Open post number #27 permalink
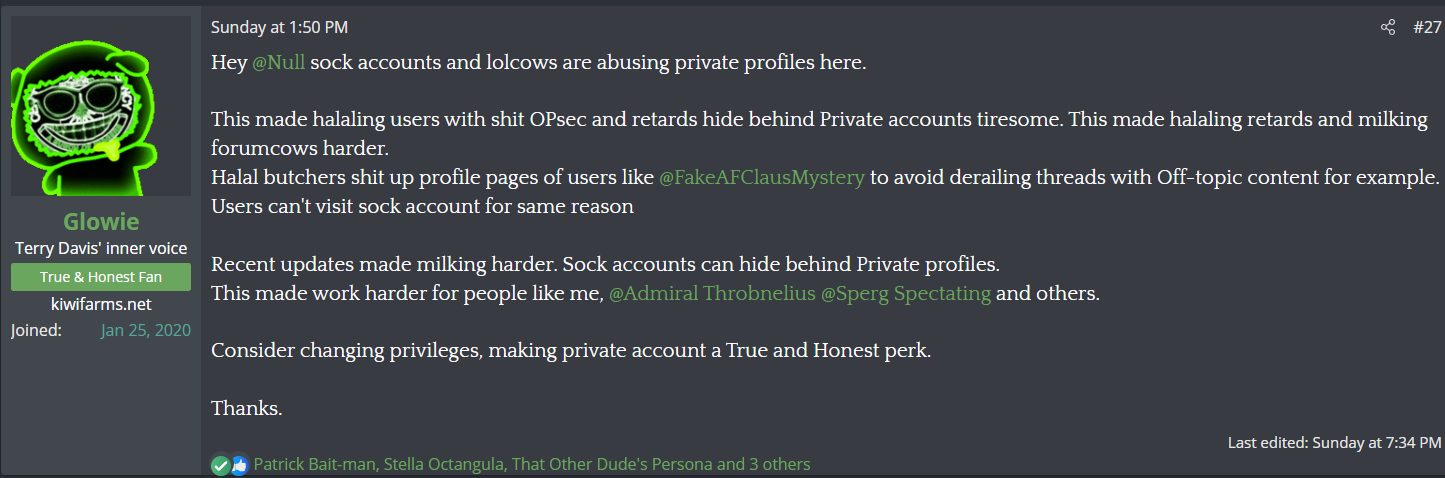Screen dimensions: 1445x478 (1427, 28)
